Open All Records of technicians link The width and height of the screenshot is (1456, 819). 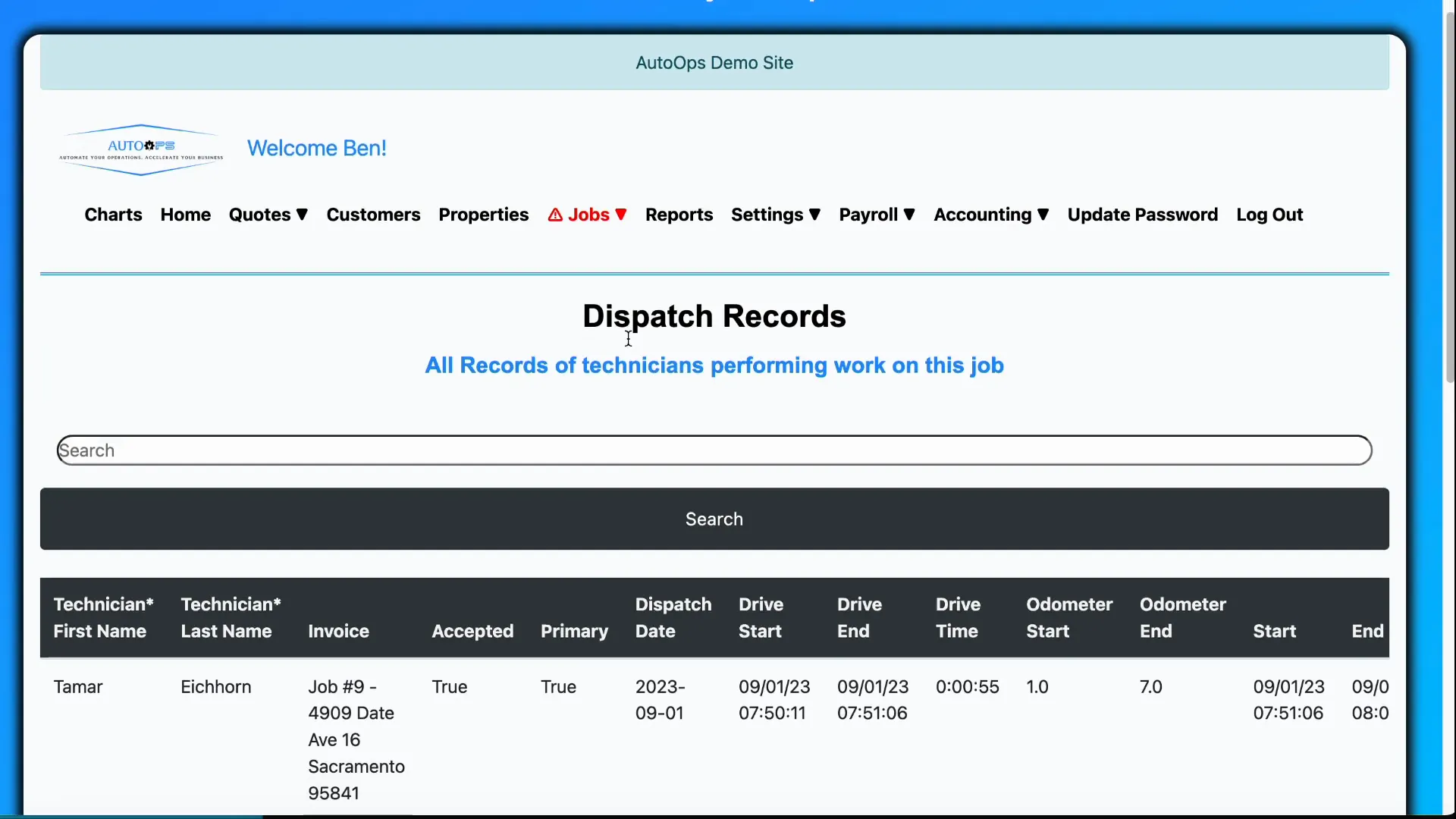(714, 366)
